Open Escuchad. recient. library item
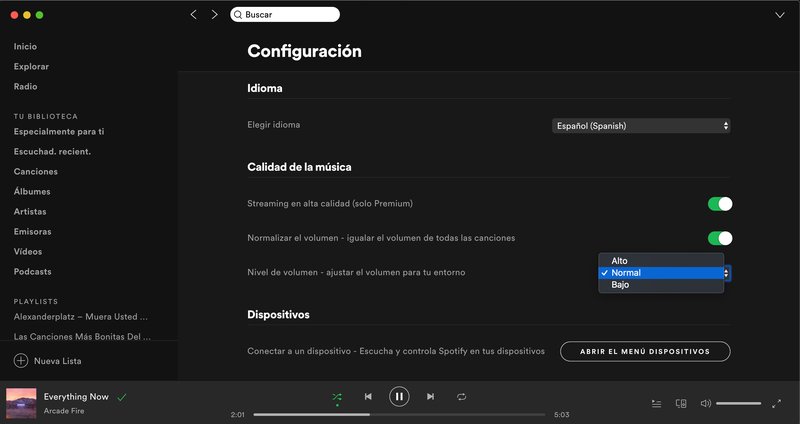The height and width of the screenshot is (424, 800). click(x=52, y=152)
